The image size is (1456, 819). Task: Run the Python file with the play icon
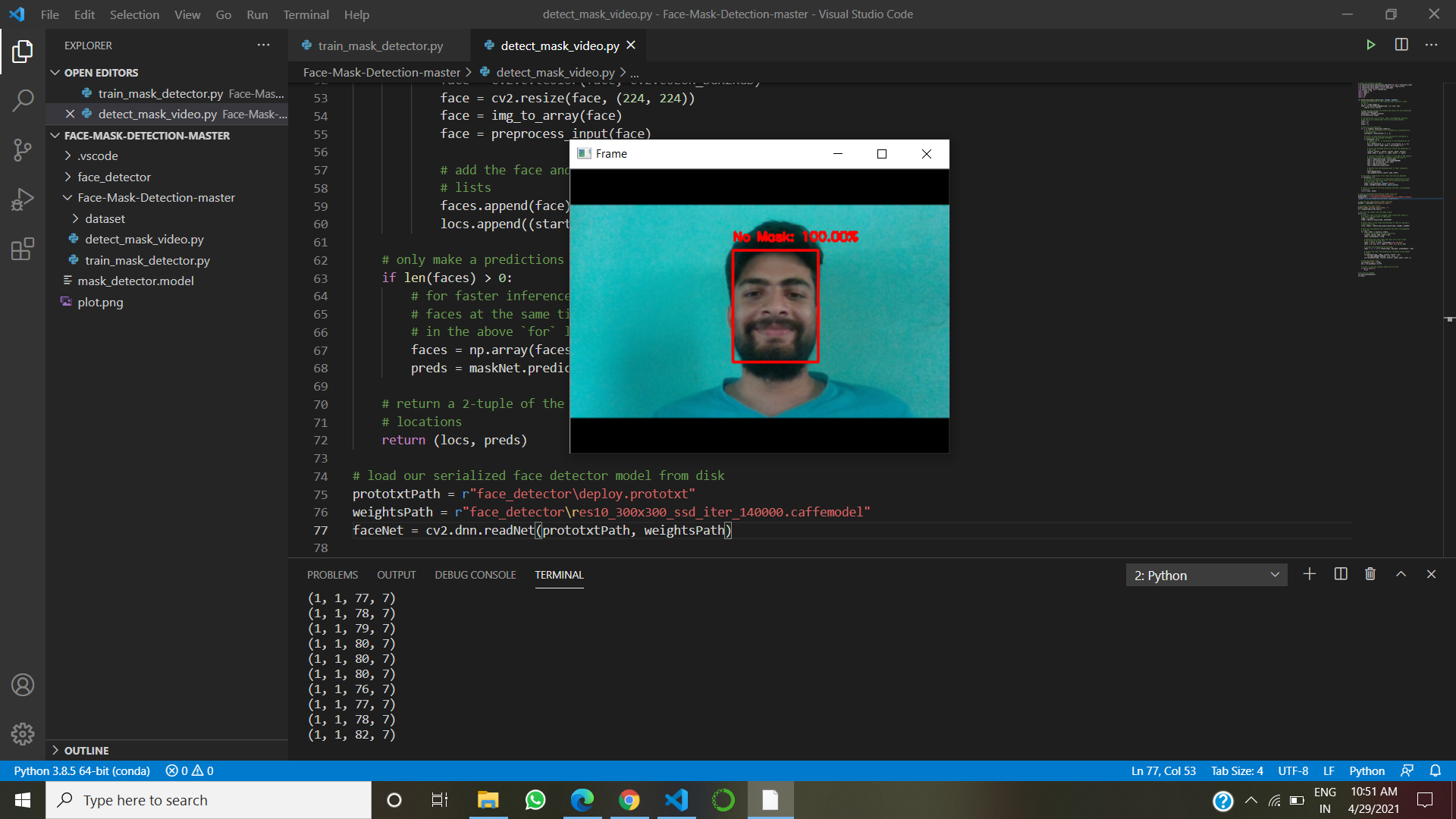point(1371,45)
